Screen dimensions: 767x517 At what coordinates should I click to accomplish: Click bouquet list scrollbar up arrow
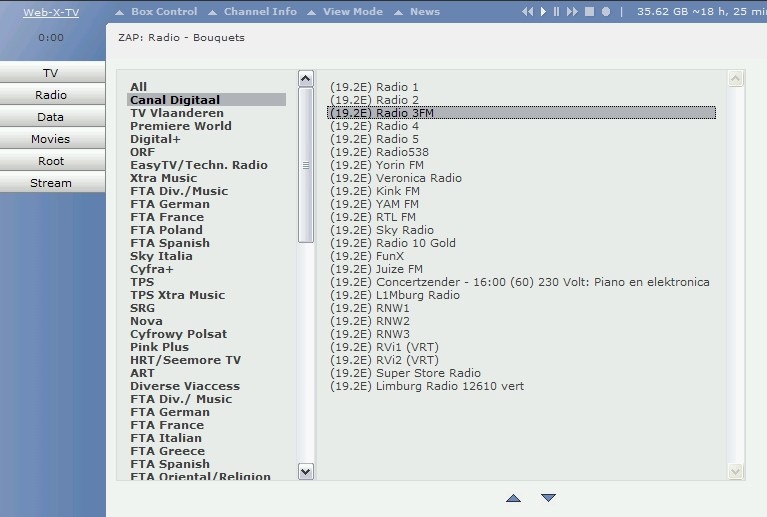pos(306,79)
